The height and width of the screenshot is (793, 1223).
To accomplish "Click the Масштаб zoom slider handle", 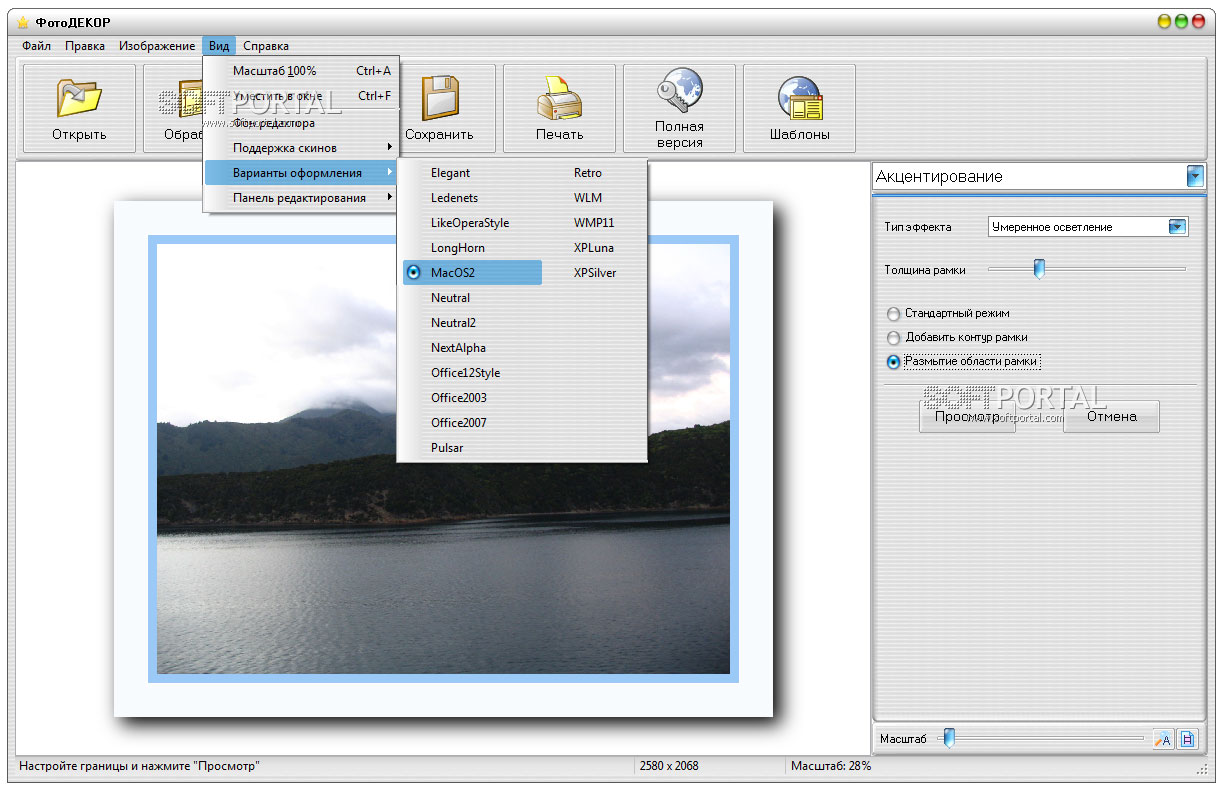I will pyautogui.click(x=949, y=739).
